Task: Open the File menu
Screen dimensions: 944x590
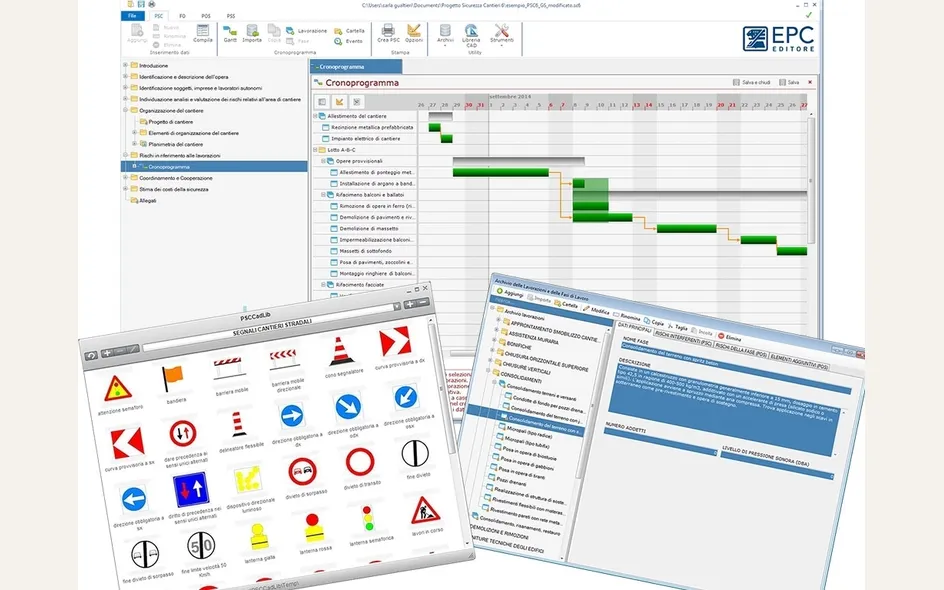Action: (132, 16)
